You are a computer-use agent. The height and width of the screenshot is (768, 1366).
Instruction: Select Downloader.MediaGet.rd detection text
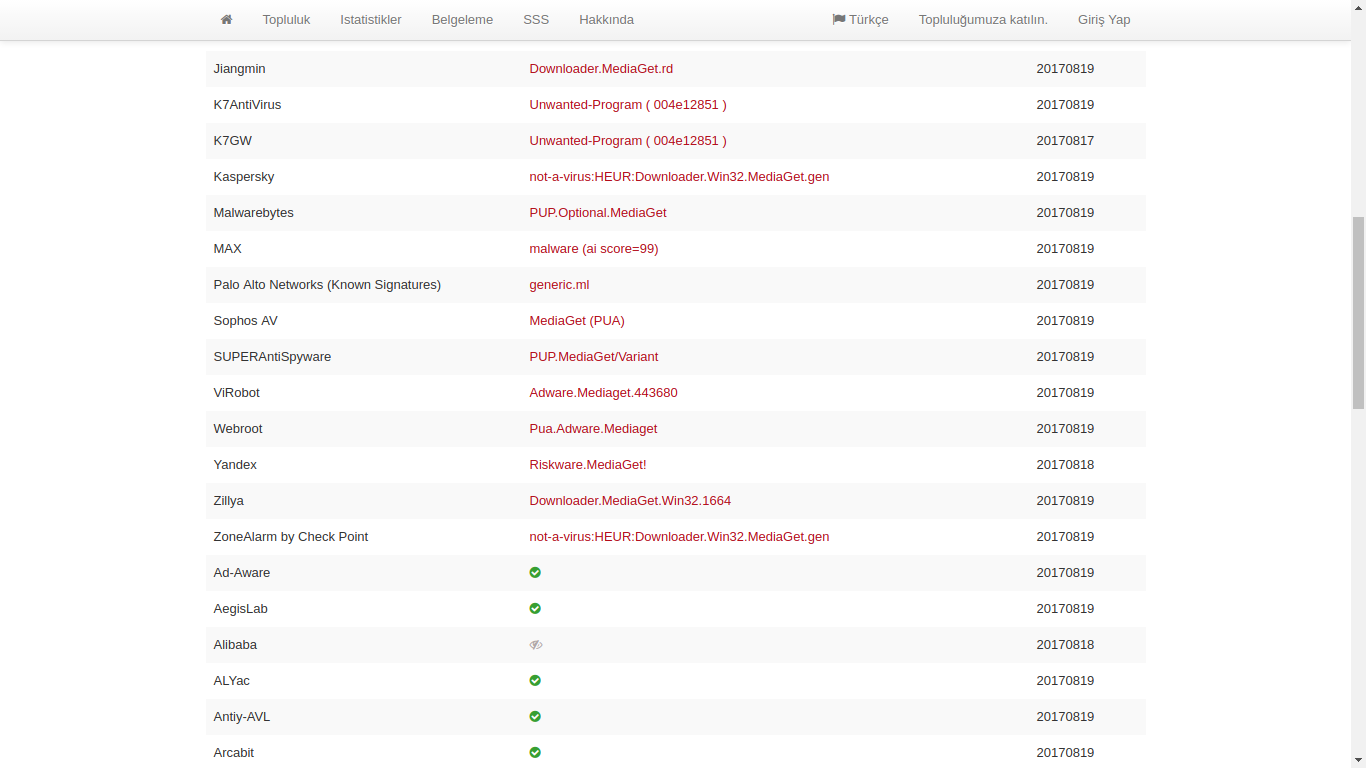click(601, 69)
